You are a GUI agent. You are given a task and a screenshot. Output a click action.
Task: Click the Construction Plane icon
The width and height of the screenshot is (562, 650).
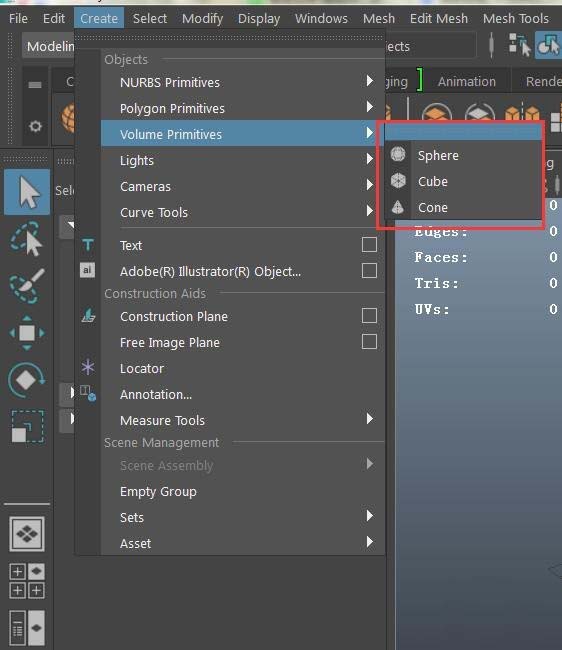[x=88, y=316]
